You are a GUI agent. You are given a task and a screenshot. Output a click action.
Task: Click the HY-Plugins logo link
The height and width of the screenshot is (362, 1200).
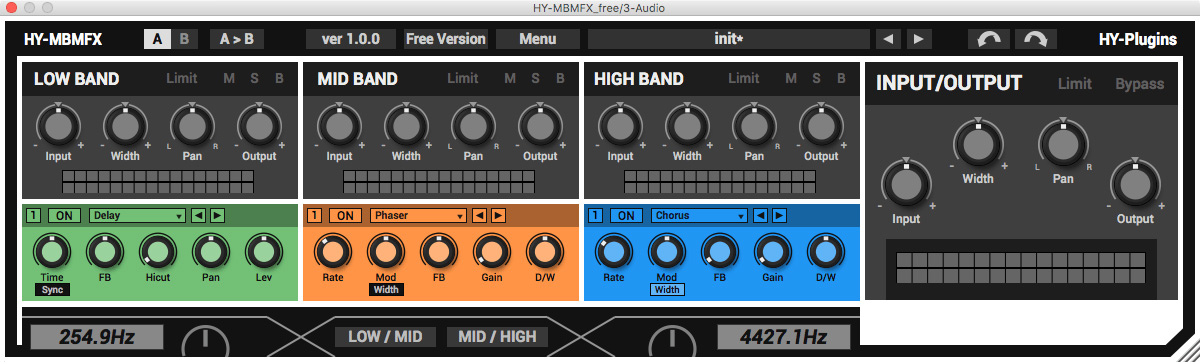tap(1137, 40)
